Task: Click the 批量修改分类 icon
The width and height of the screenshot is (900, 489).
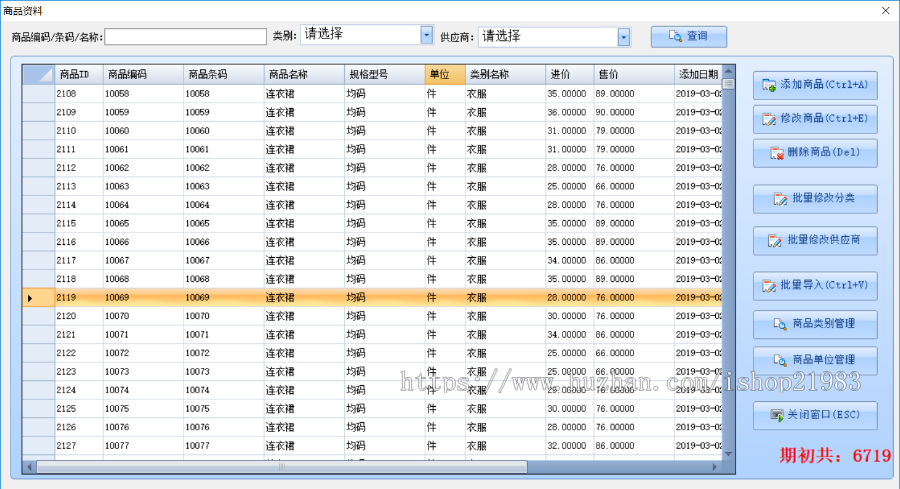Action: (780, 200)
